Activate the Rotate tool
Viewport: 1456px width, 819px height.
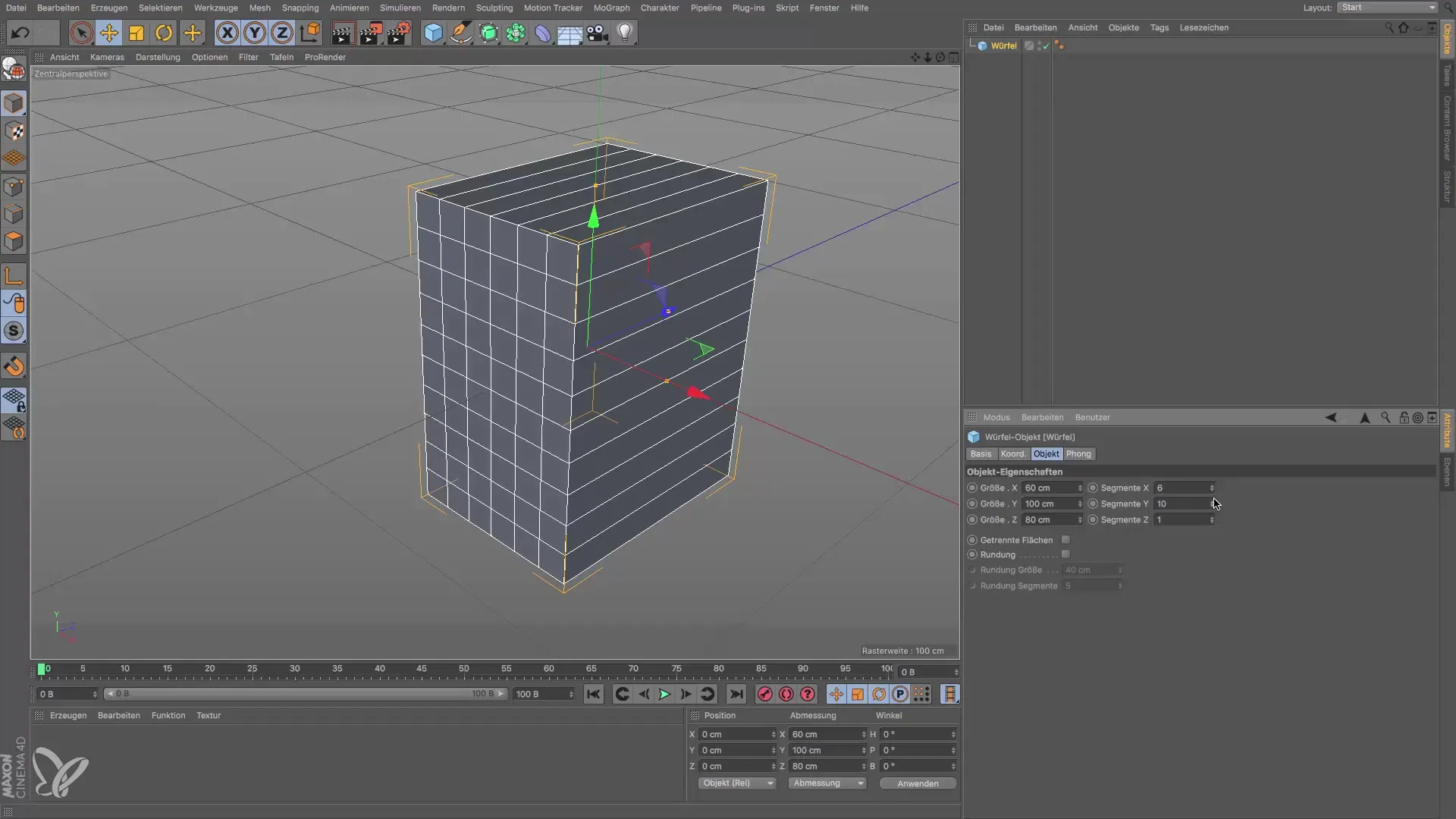click(x=164, y=33)
